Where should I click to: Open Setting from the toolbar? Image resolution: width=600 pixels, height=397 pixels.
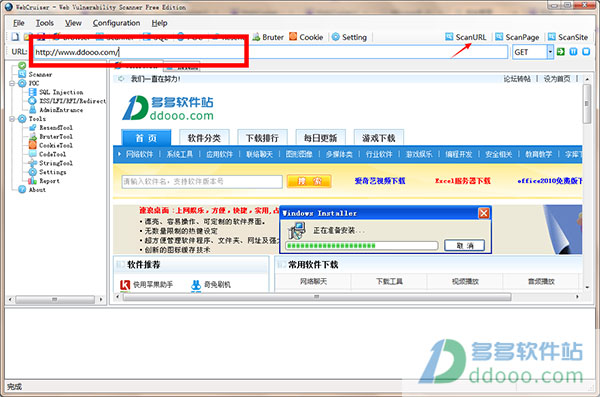tap(349, 37)
